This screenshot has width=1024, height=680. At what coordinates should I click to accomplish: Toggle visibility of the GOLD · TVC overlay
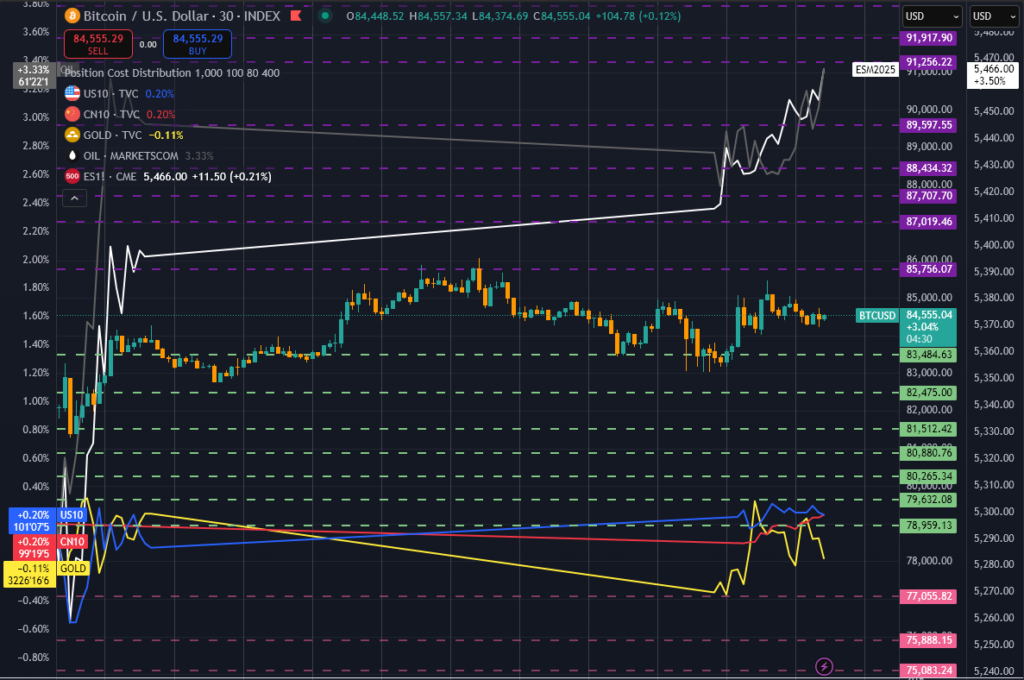[114, 134]
